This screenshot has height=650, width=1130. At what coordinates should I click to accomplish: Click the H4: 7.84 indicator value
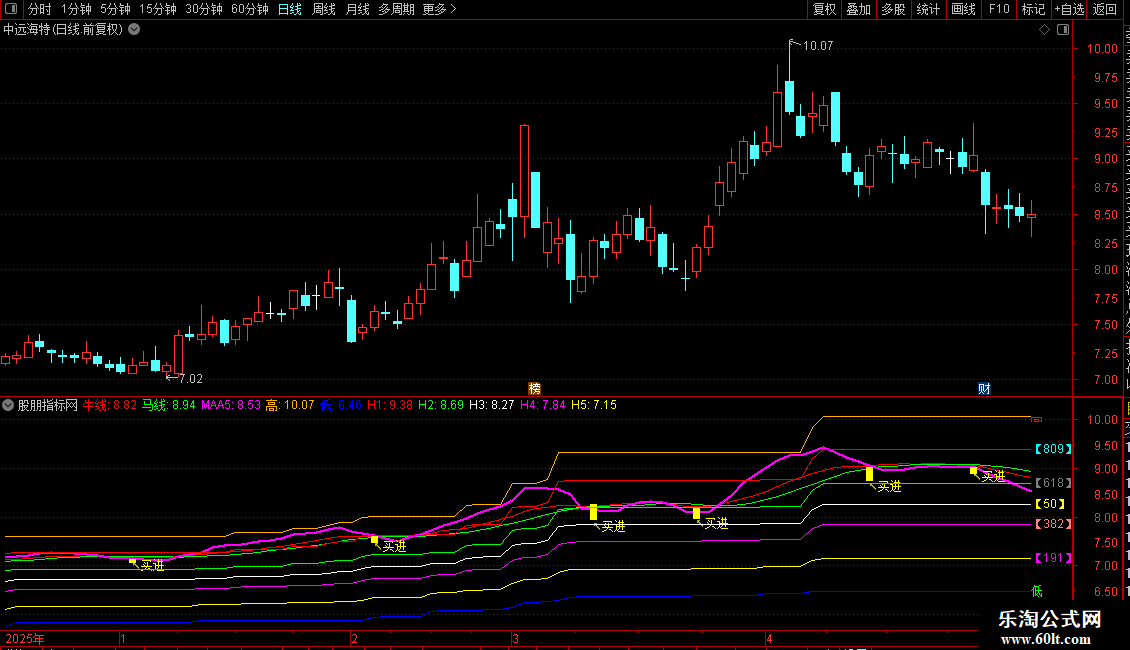(543, 405)
